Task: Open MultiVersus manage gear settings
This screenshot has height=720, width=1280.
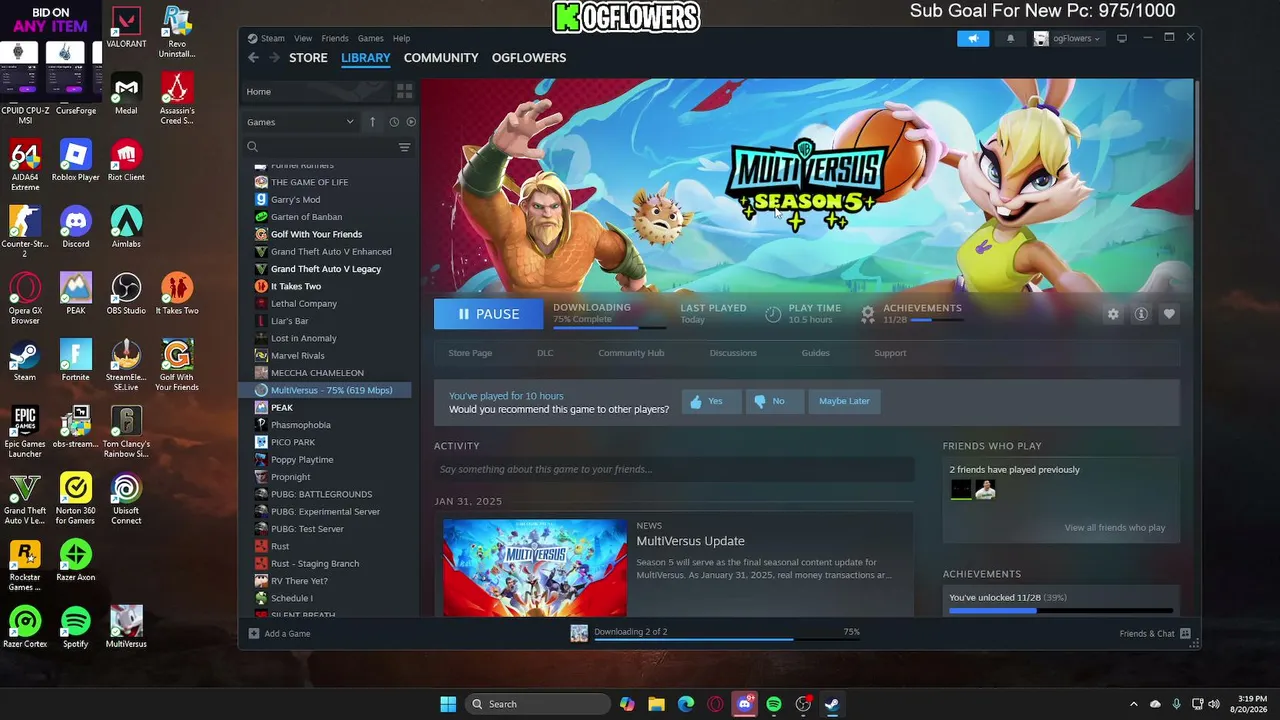Action: point(1113,314)
